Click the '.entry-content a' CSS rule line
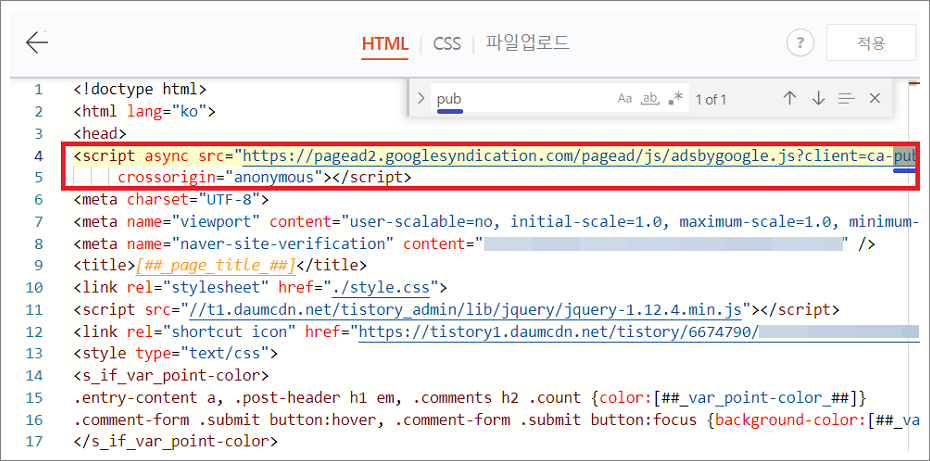930x461 pixels. coord(470,398)
